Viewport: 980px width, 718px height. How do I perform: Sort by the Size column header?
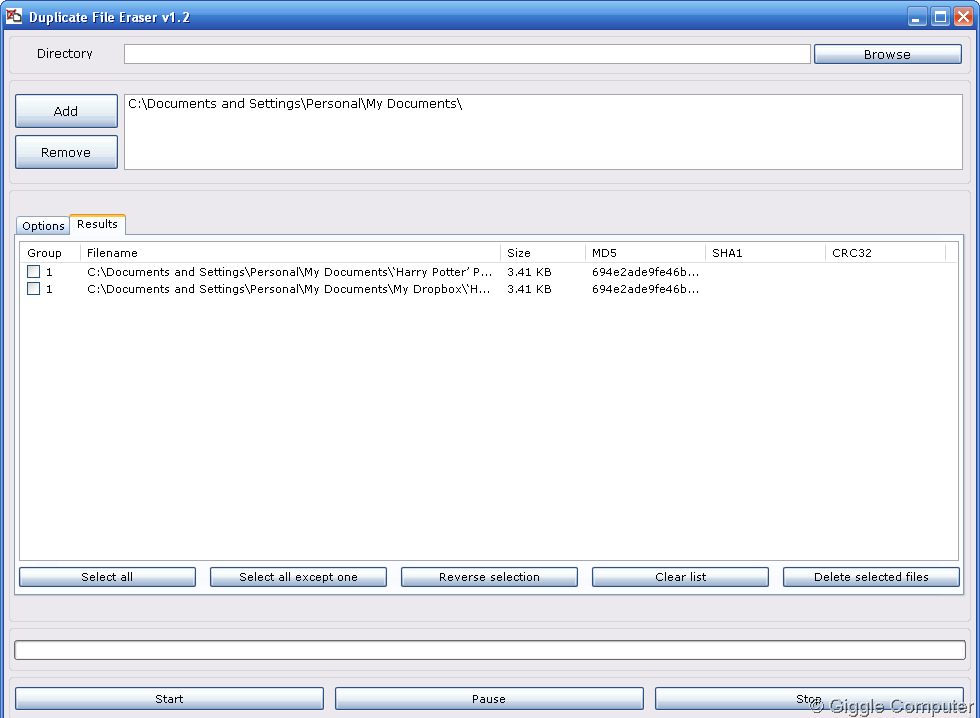[542, 253]
